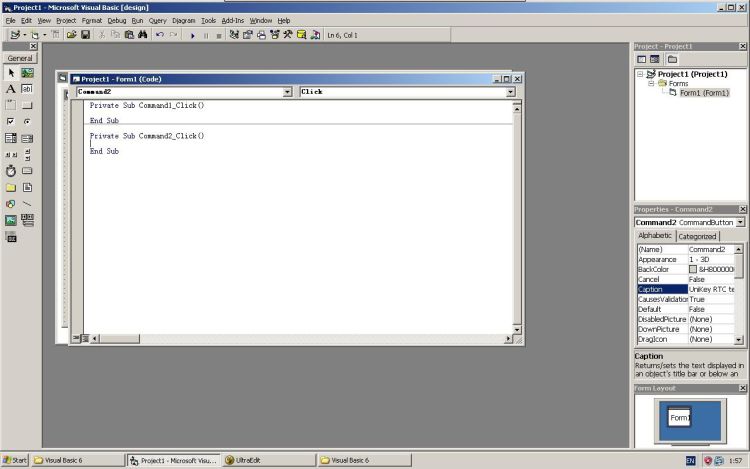This screenshot has height=469, width=750.
Task: Click View Object icon in Project panel
Action: click(x=655, y=59)
